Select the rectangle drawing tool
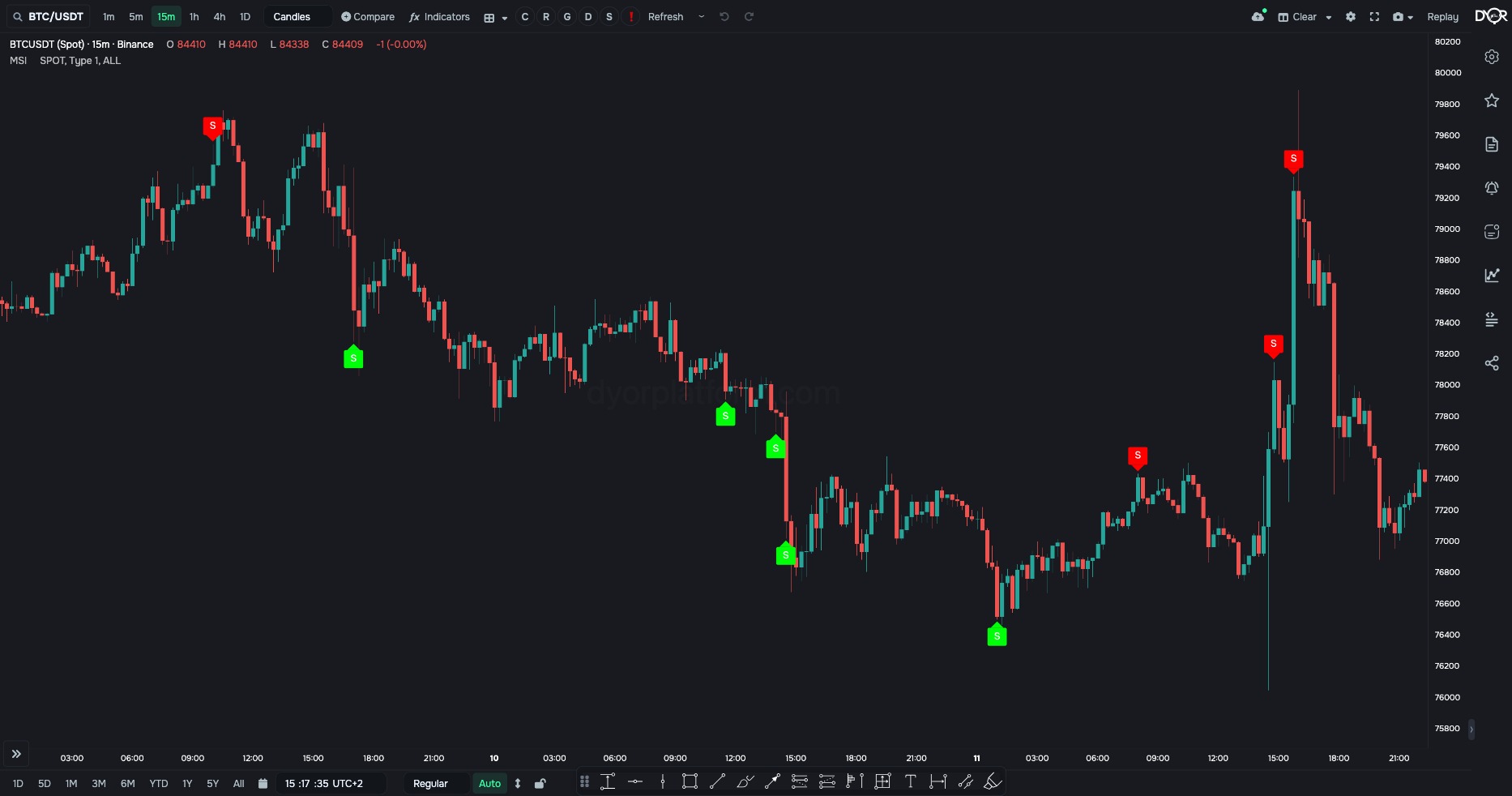 point(690,781)
